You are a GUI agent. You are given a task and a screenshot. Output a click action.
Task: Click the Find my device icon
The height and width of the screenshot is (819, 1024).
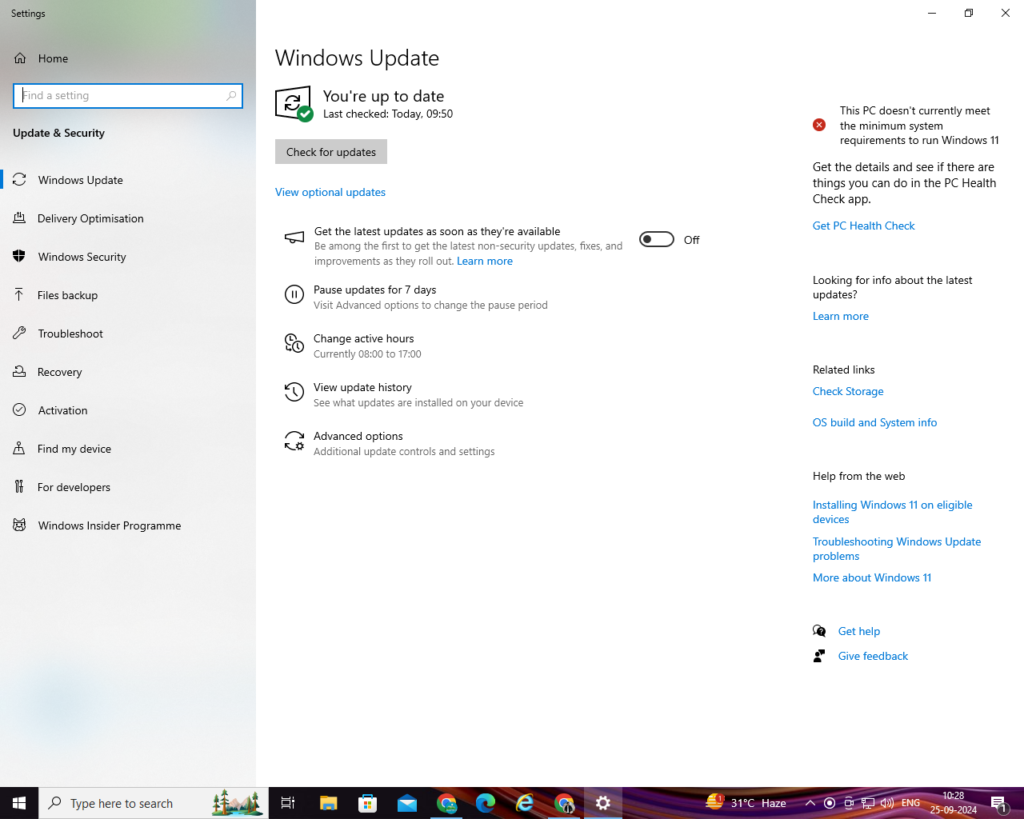point(19,449)
